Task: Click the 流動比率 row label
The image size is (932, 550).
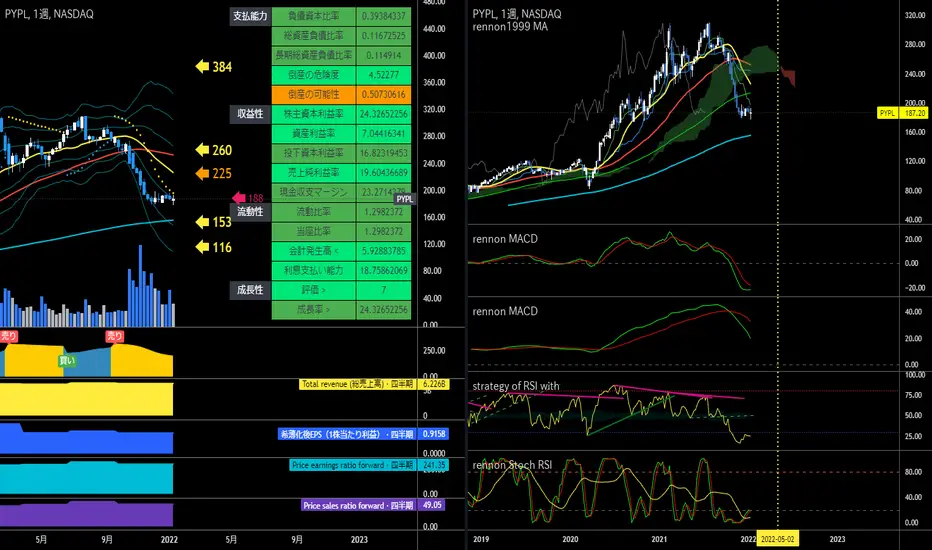Action: (x=314, y=212)
